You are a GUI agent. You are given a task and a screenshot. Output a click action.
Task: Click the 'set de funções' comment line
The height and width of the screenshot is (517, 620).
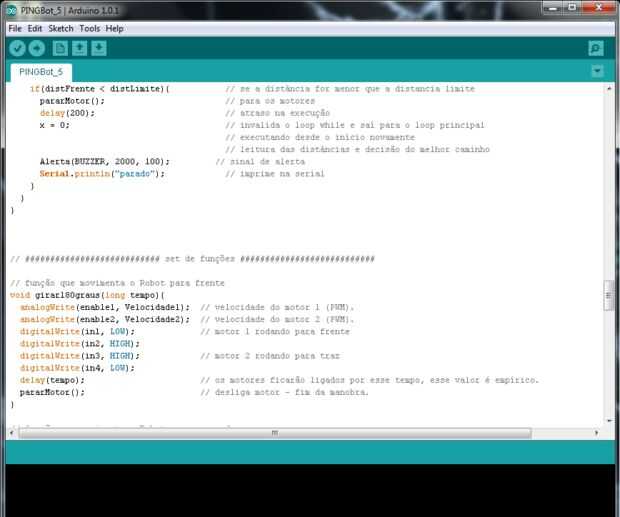[192, 259]
